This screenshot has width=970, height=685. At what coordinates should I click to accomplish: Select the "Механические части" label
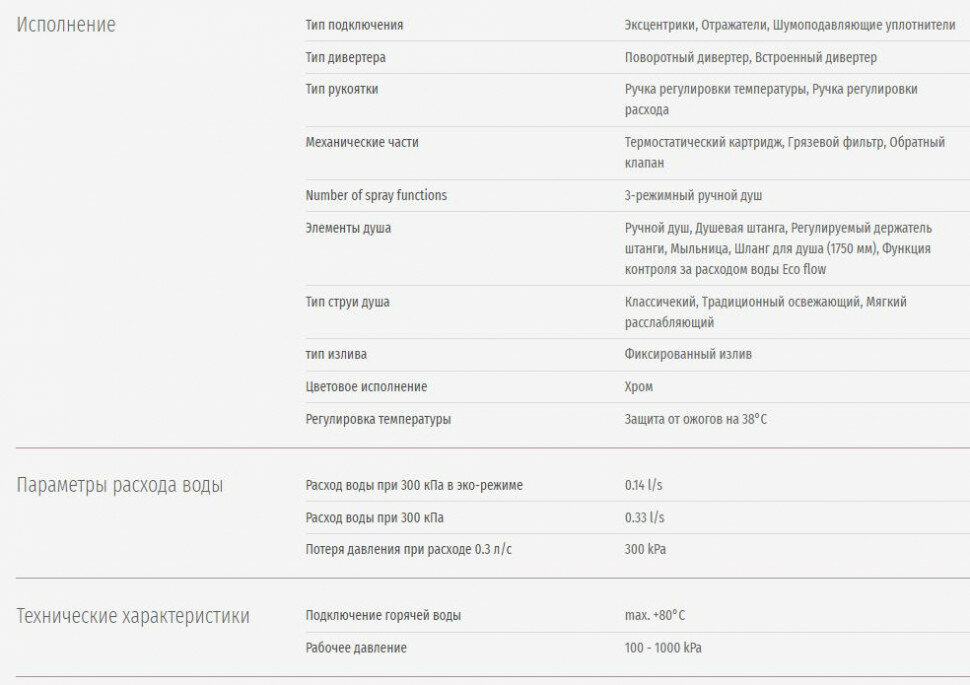[362, 143]
